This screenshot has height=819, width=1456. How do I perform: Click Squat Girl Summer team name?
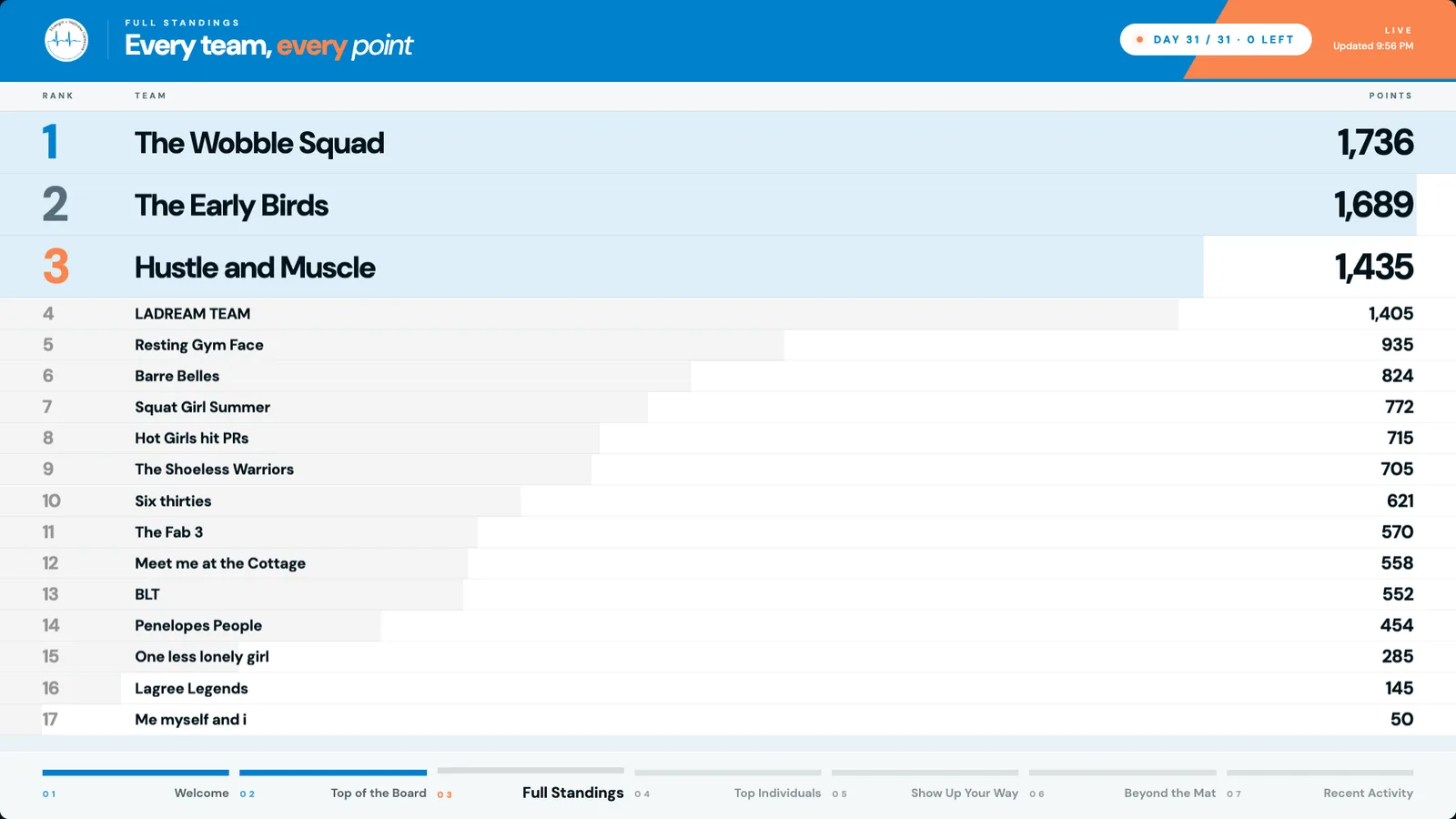(x=203, y=407)
